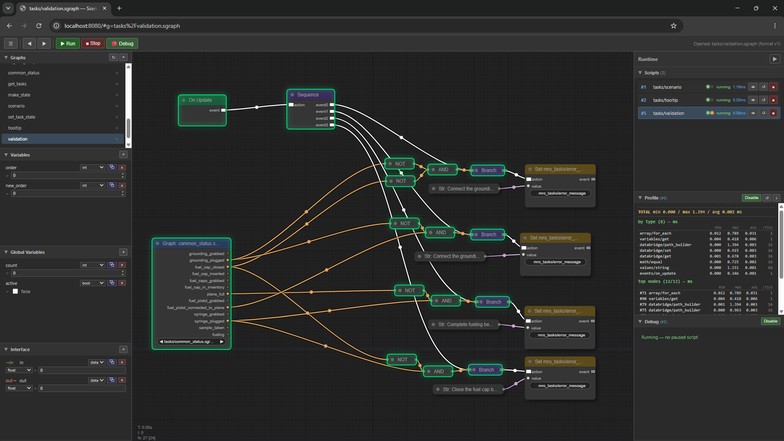
Task: Reset the Profile statistics
Action: coord(766,198)
